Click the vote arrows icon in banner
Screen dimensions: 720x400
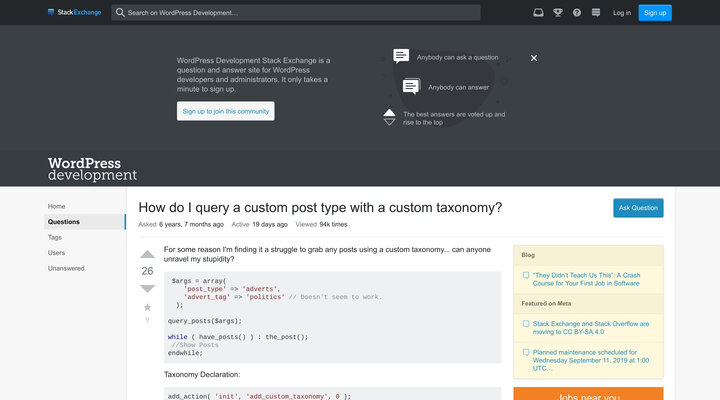[x=389, y=118]
